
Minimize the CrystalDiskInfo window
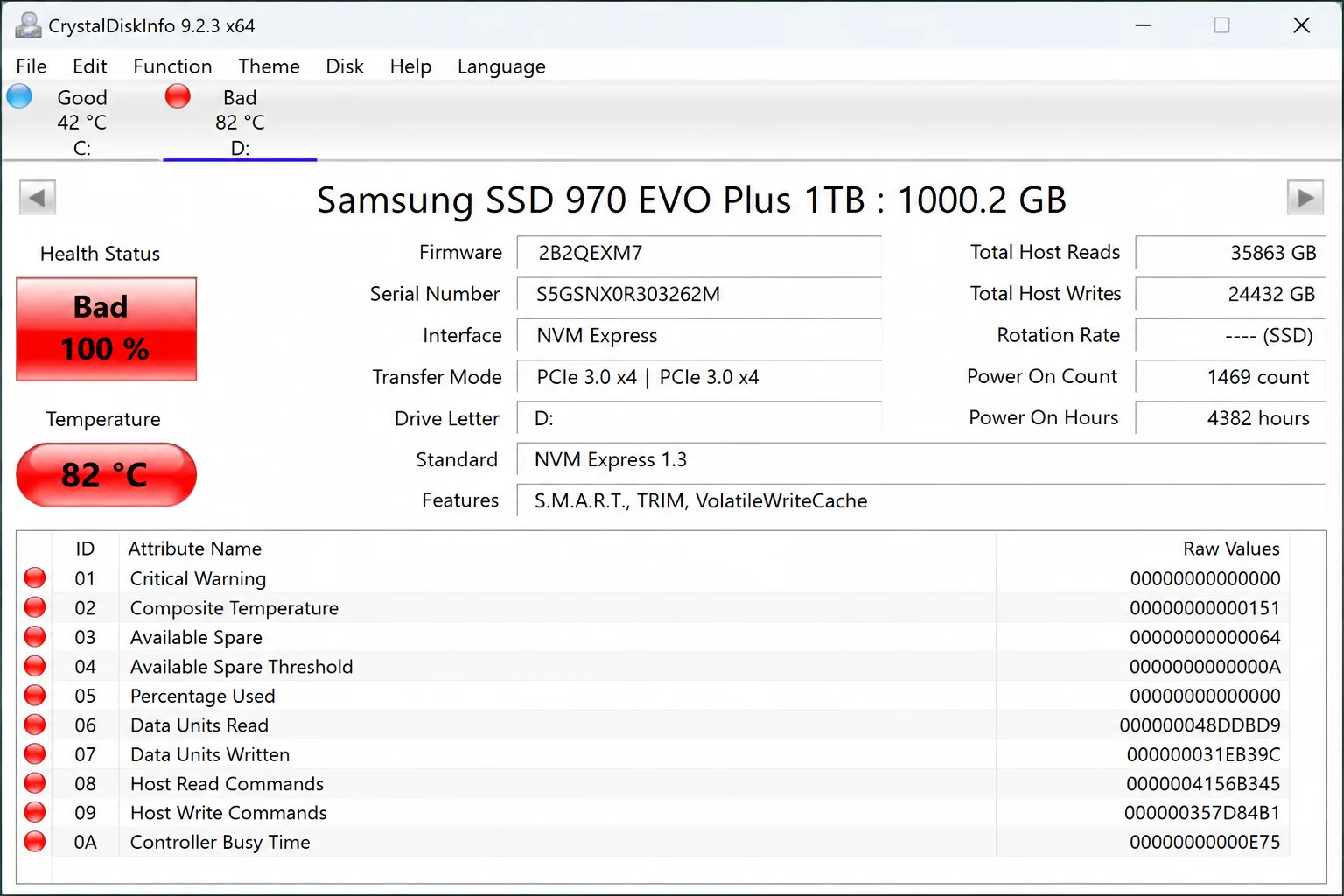pyautogui.click(x=1143, y=25)
